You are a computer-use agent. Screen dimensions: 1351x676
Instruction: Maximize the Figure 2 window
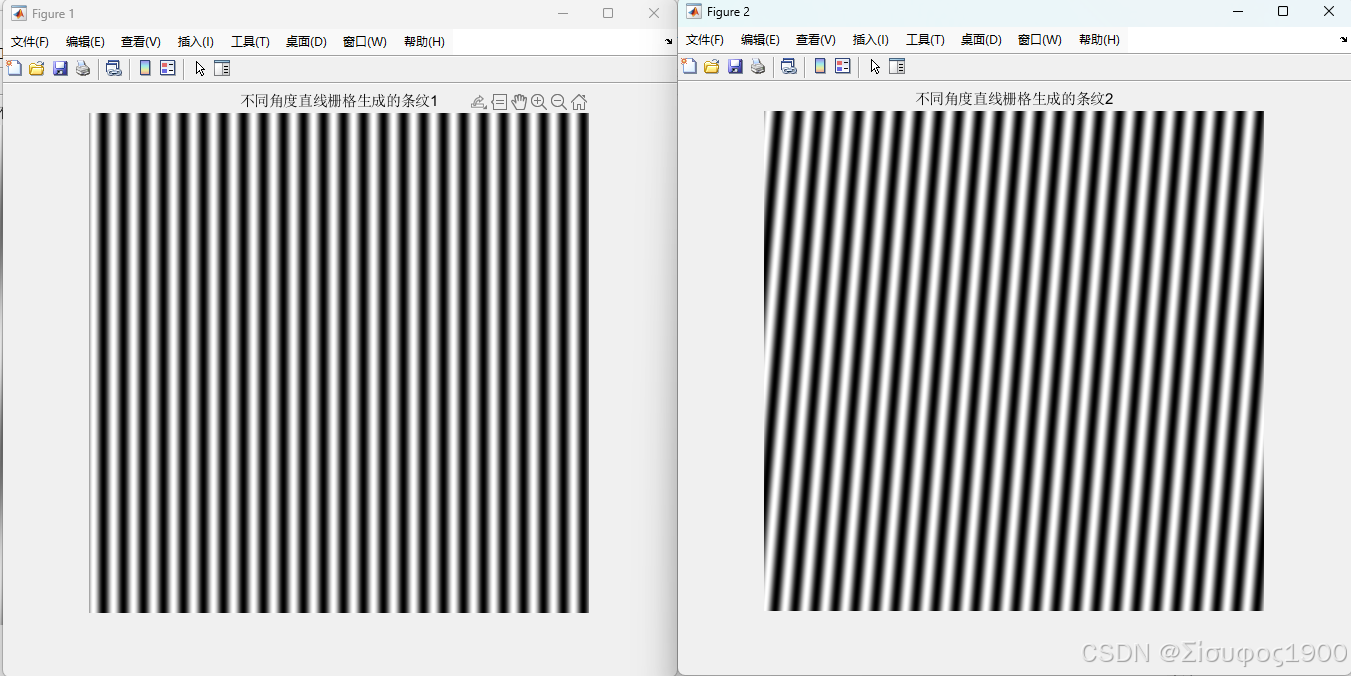click(x=1283, y=11)
